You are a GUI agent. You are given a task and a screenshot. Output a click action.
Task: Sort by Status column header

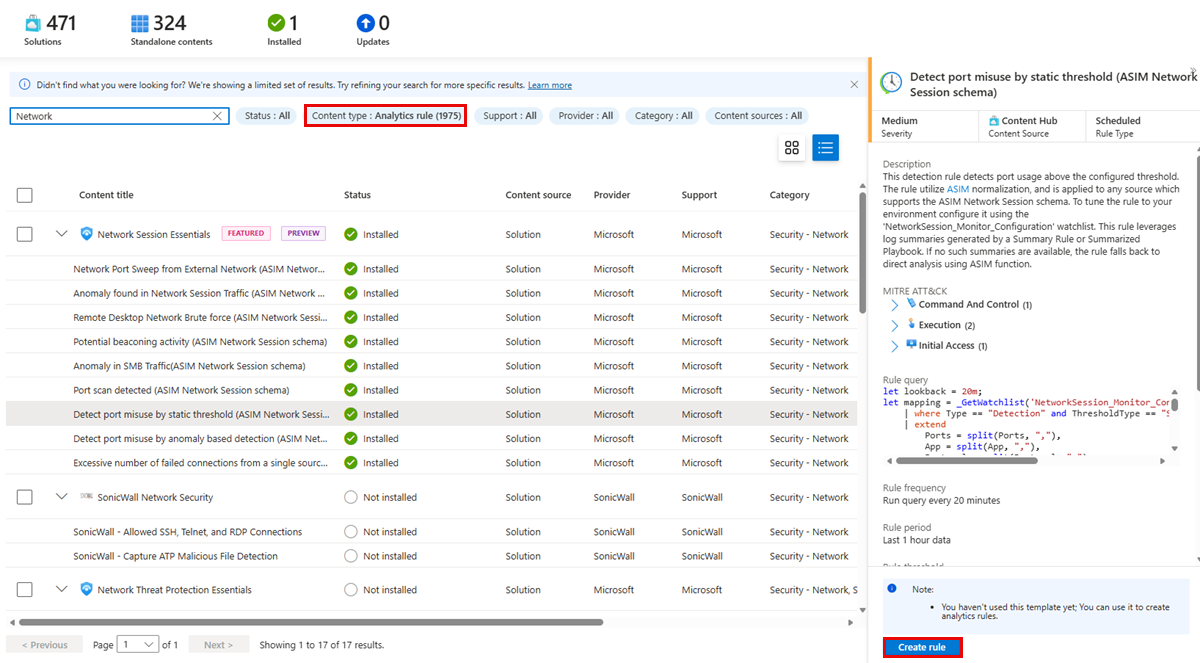click(357, 195)
